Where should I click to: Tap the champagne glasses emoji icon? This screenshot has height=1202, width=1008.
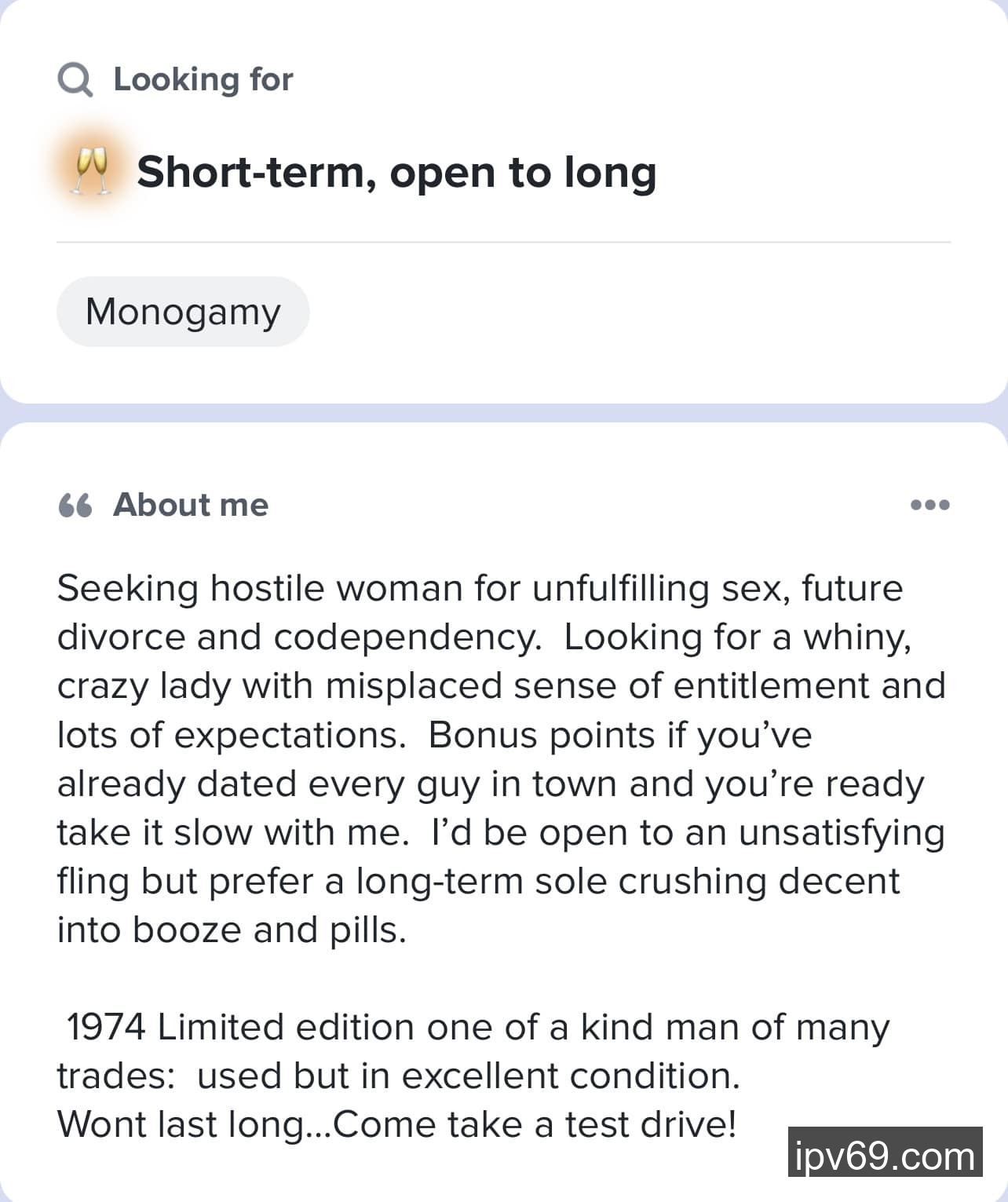[91, 172]
